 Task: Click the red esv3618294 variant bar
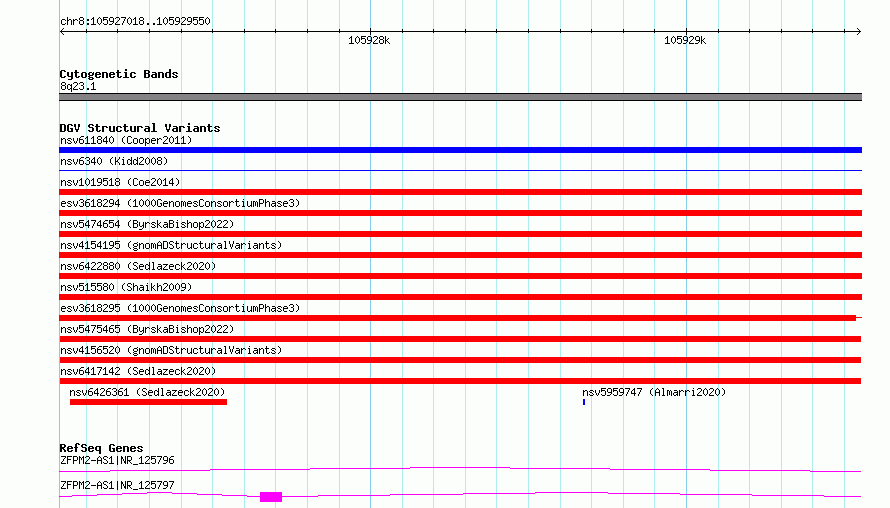tap(460, 213)
